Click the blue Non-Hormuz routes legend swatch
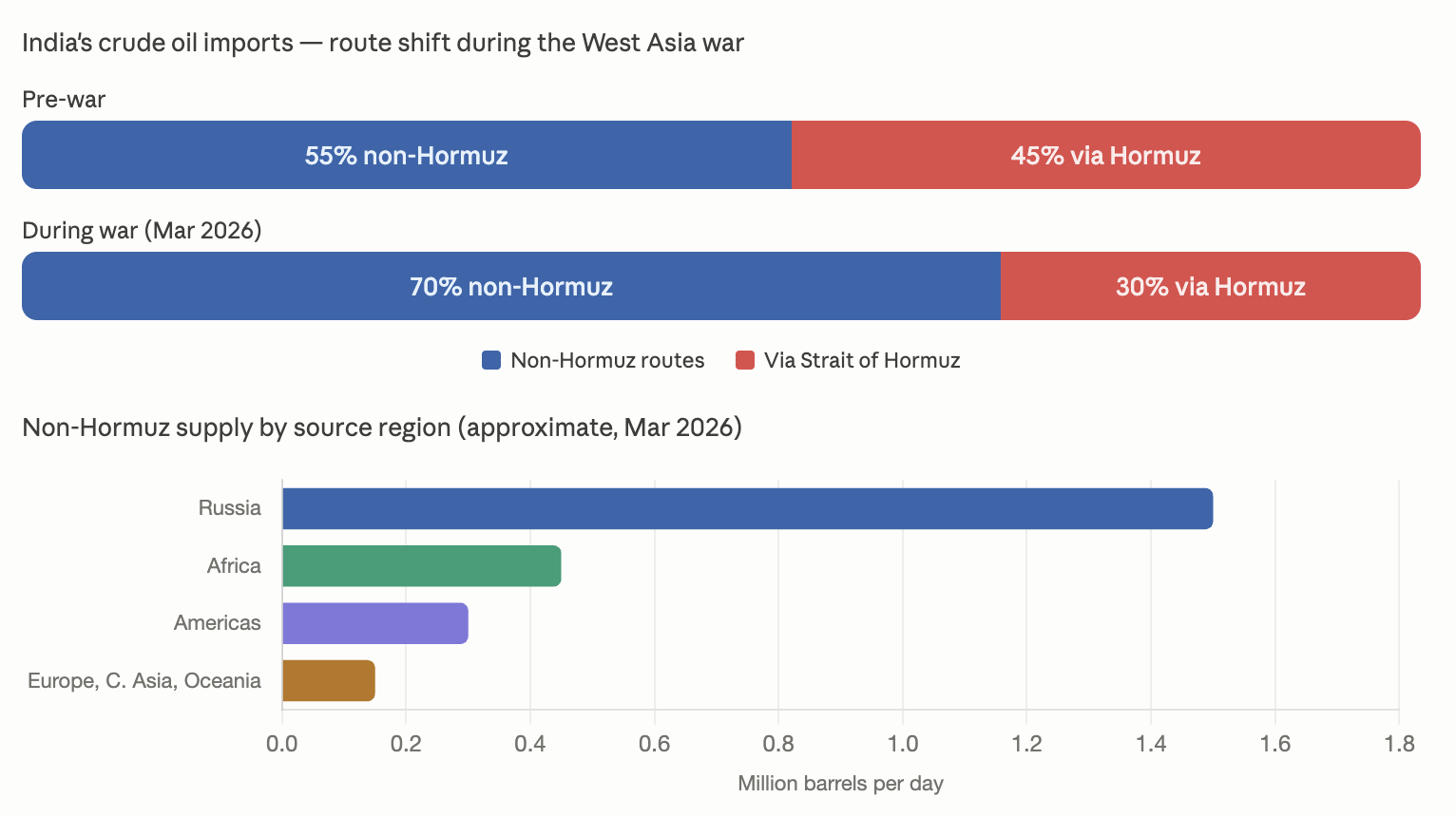Viewport: 1456px width, 817px height. click(x=491, y=360)
